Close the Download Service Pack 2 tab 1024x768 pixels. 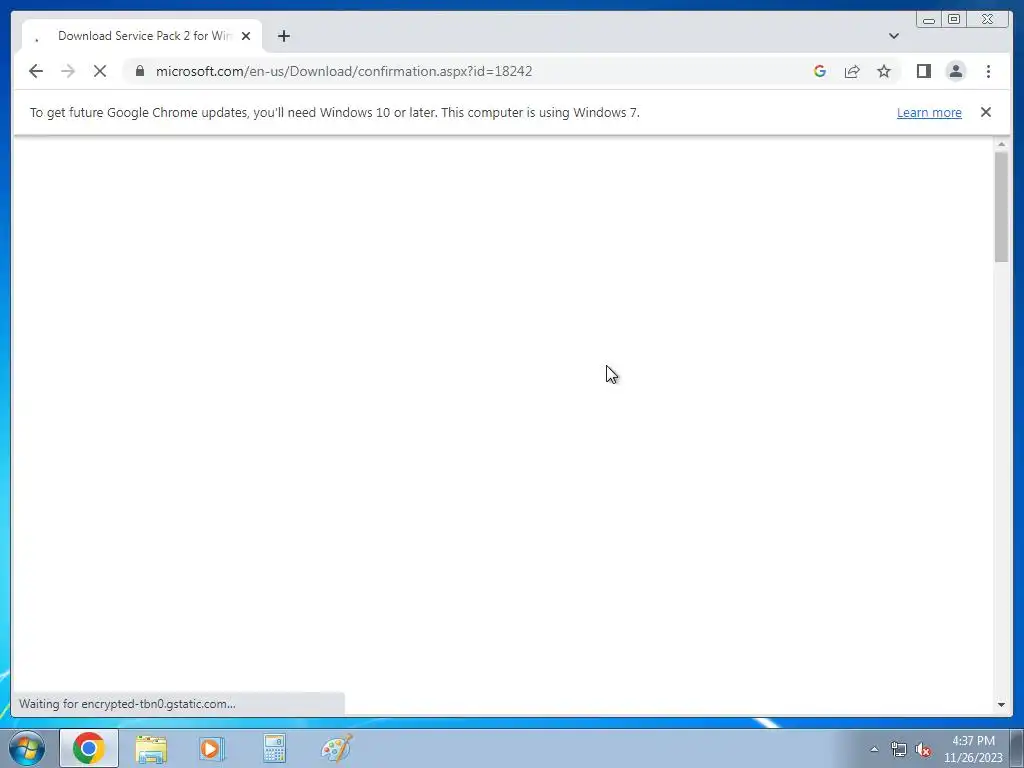246,36
